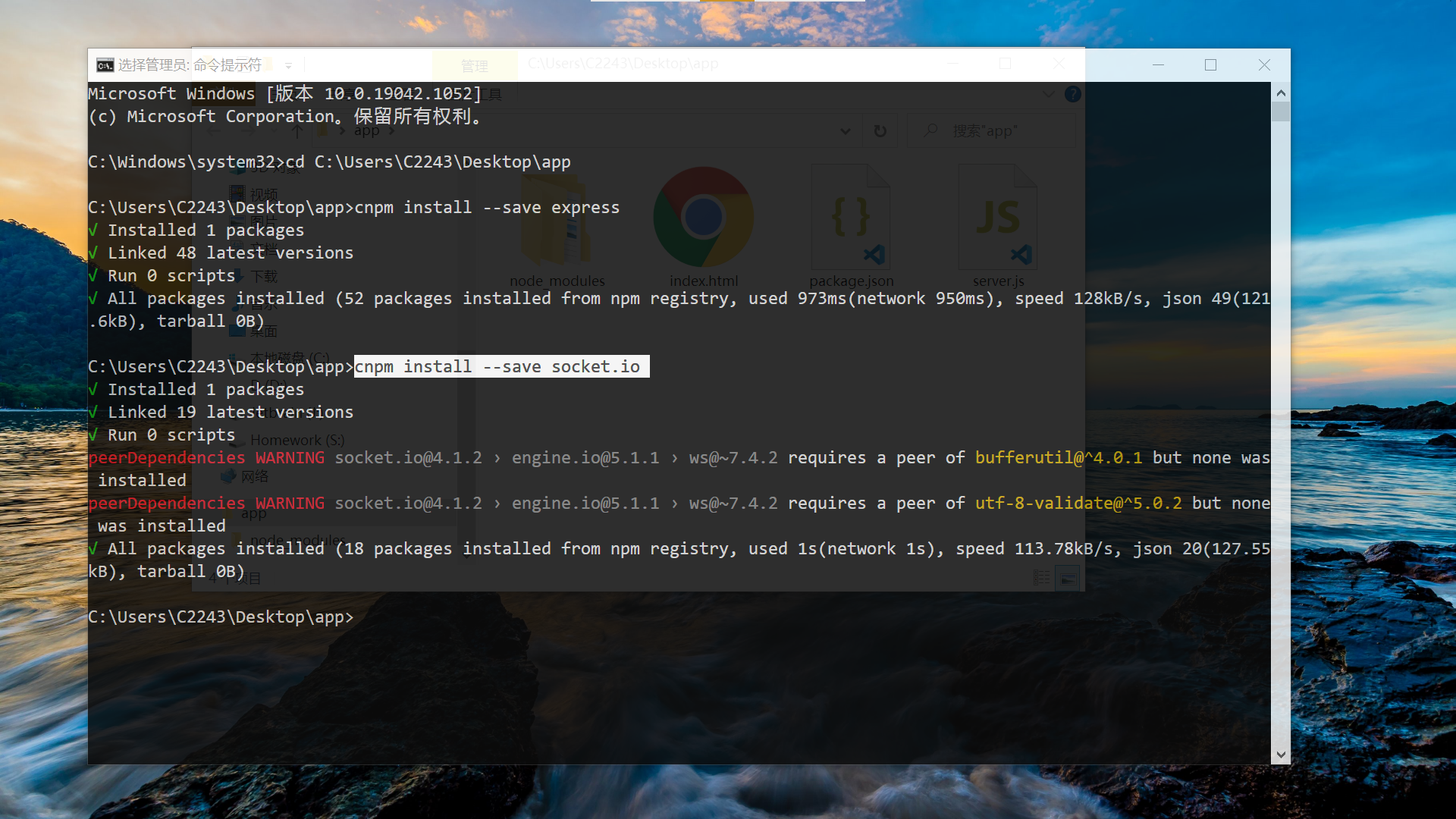Click the Explorer refresh button
This screenshot has height=819, width=1456.
point(880,131)
